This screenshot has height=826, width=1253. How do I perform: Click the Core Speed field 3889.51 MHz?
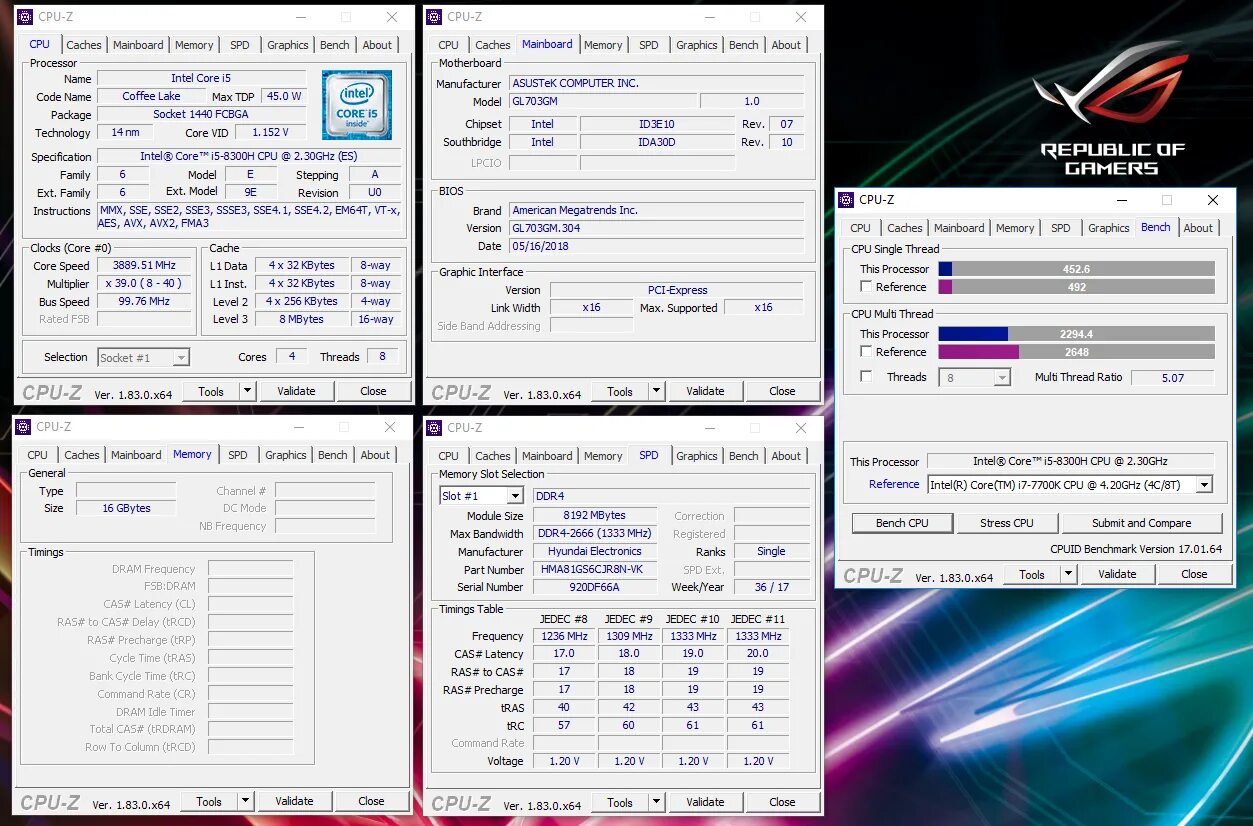tap(145, 266)
